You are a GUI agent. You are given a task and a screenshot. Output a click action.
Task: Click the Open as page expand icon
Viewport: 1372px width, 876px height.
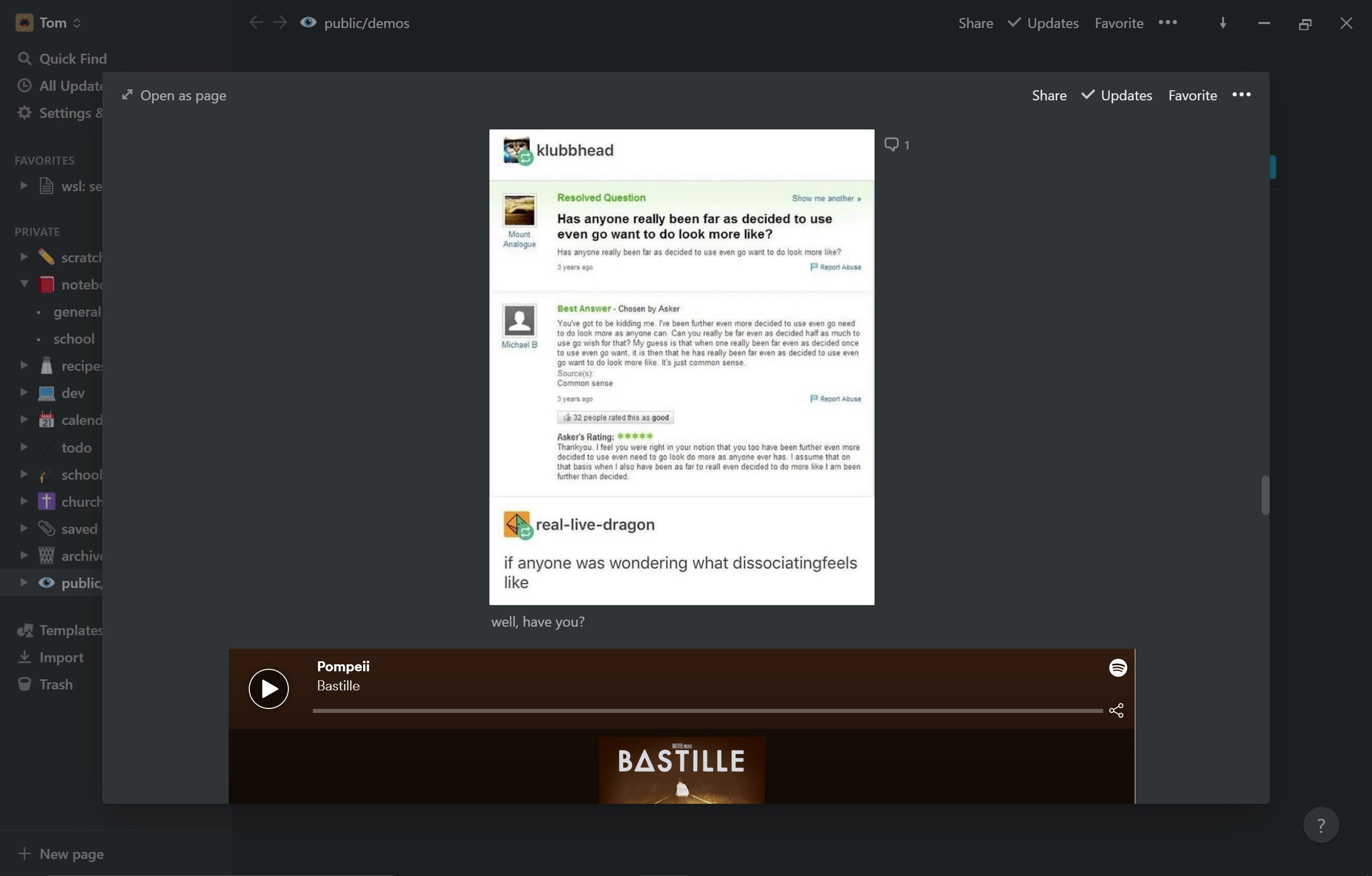pos(128,95)
